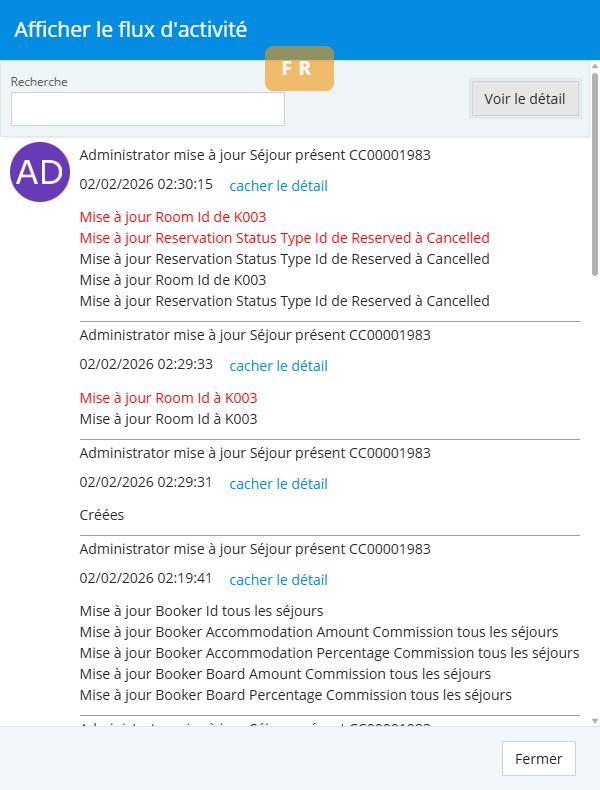Click the Afficher le flux d'activité title

pyautogui.click(x=130, y=30)
